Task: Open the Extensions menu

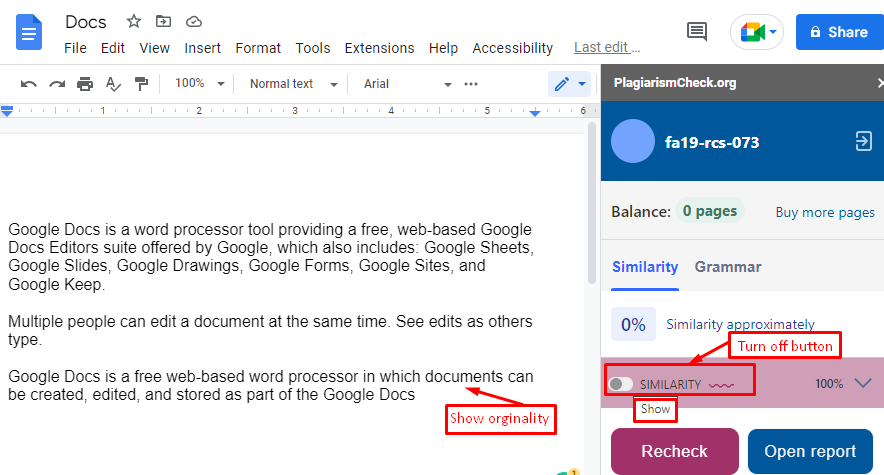Action: point(379,48)
